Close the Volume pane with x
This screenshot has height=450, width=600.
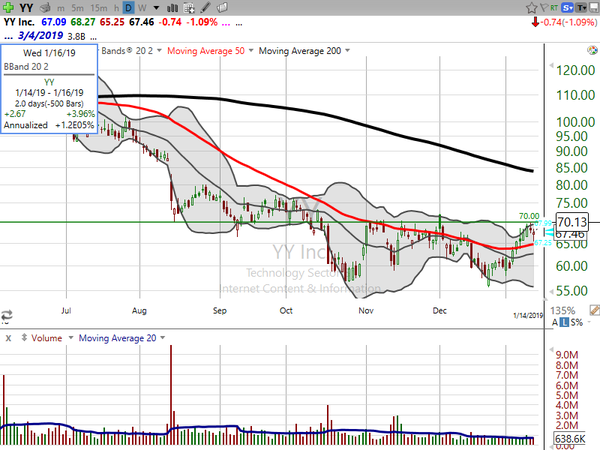pos(8,338)
